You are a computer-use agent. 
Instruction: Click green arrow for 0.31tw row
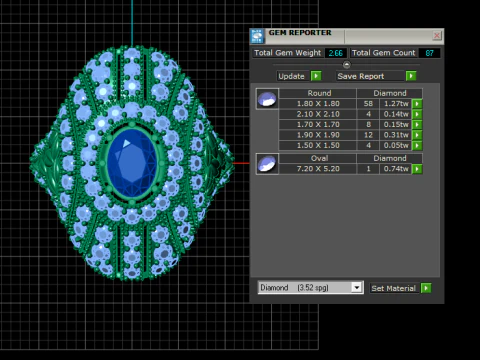click(x=417, y=135)
